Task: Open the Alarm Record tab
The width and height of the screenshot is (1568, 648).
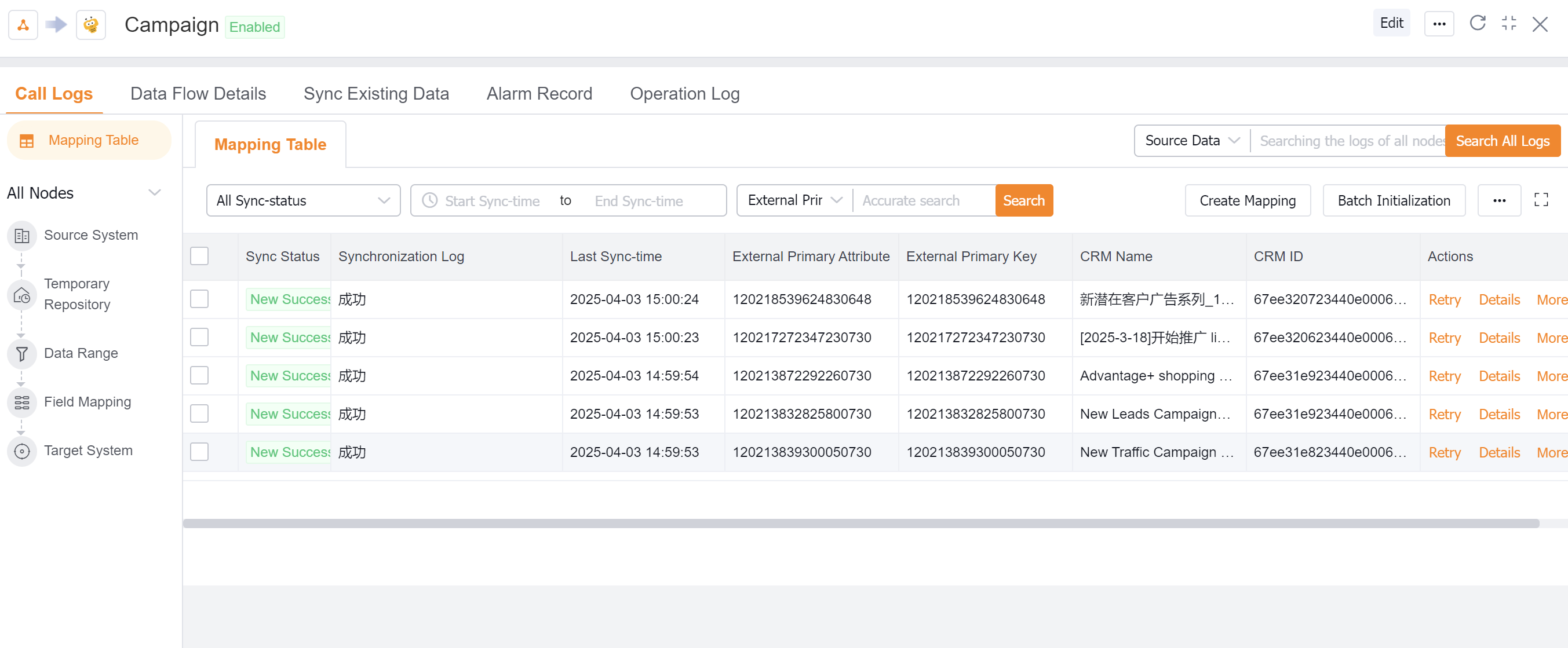Action: (539, 94)
